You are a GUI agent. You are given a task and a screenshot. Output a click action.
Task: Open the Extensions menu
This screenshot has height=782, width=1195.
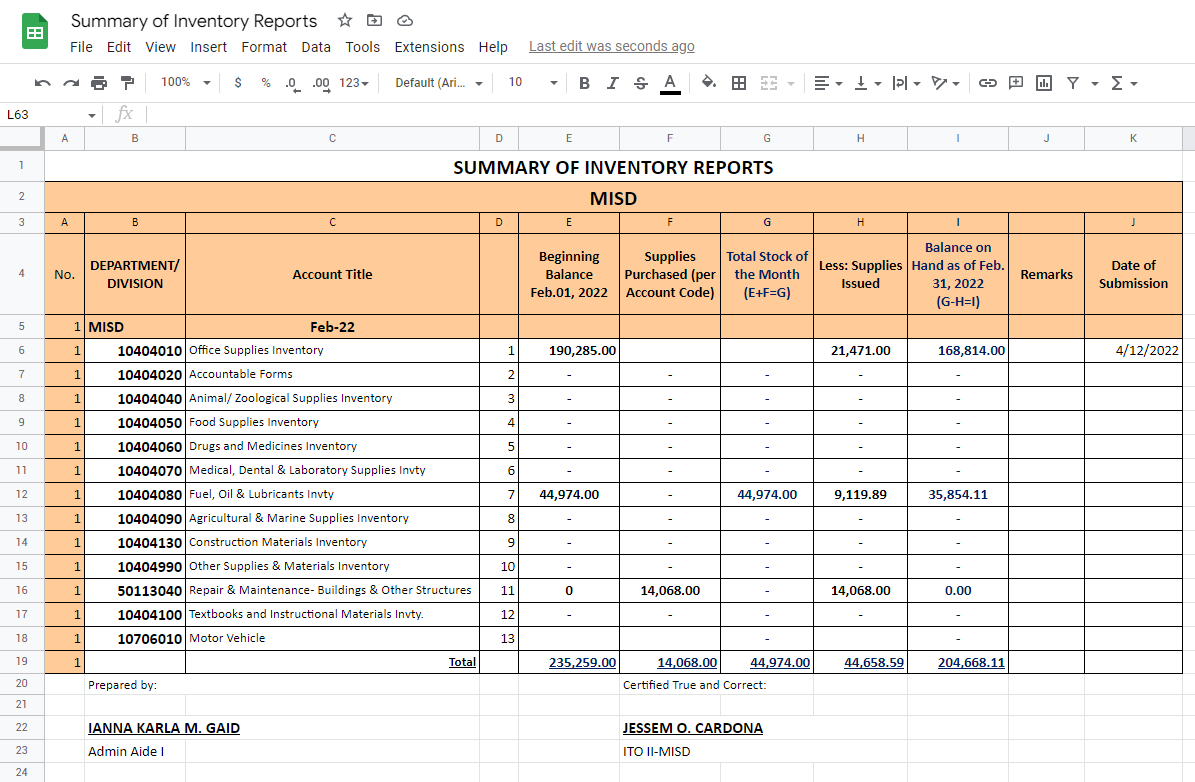tap(429, 47)
